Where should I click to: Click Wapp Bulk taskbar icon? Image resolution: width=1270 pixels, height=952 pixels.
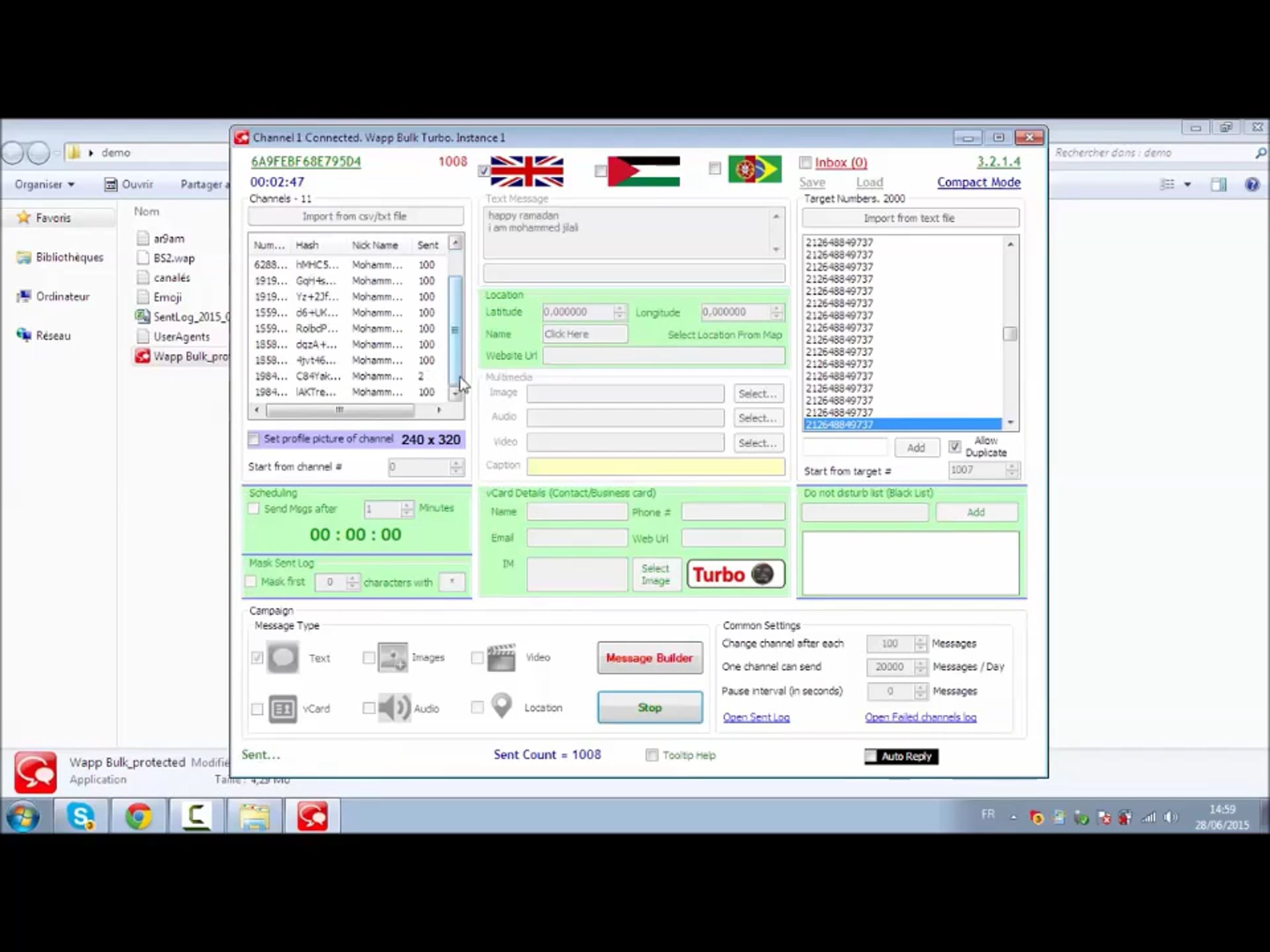(312, 816)
